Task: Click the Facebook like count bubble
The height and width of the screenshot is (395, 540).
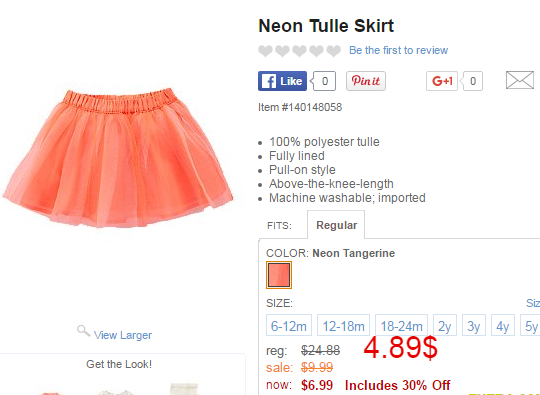Action: (x=324, y=81)
